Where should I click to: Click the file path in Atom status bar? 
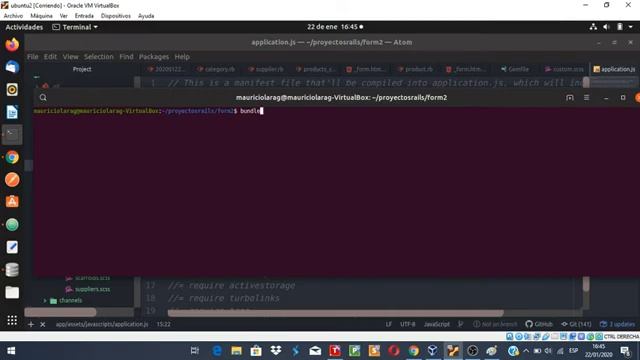[x=102, y=324]
